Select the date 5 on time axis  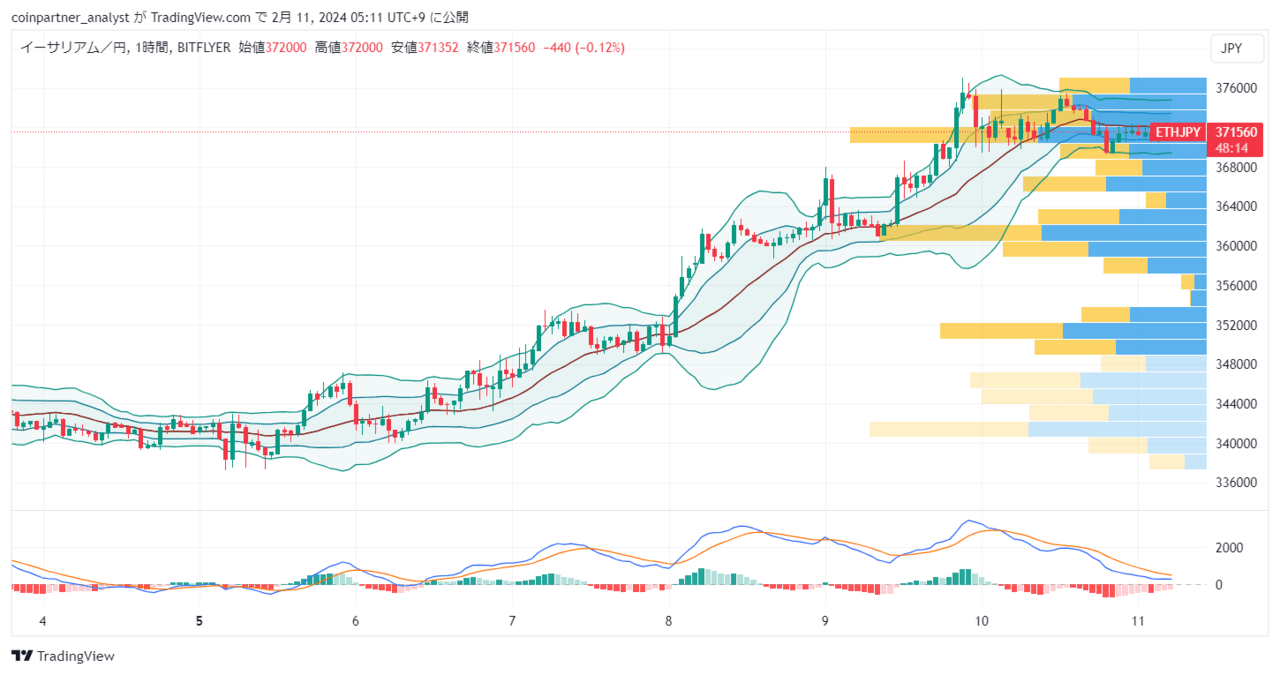199,621
